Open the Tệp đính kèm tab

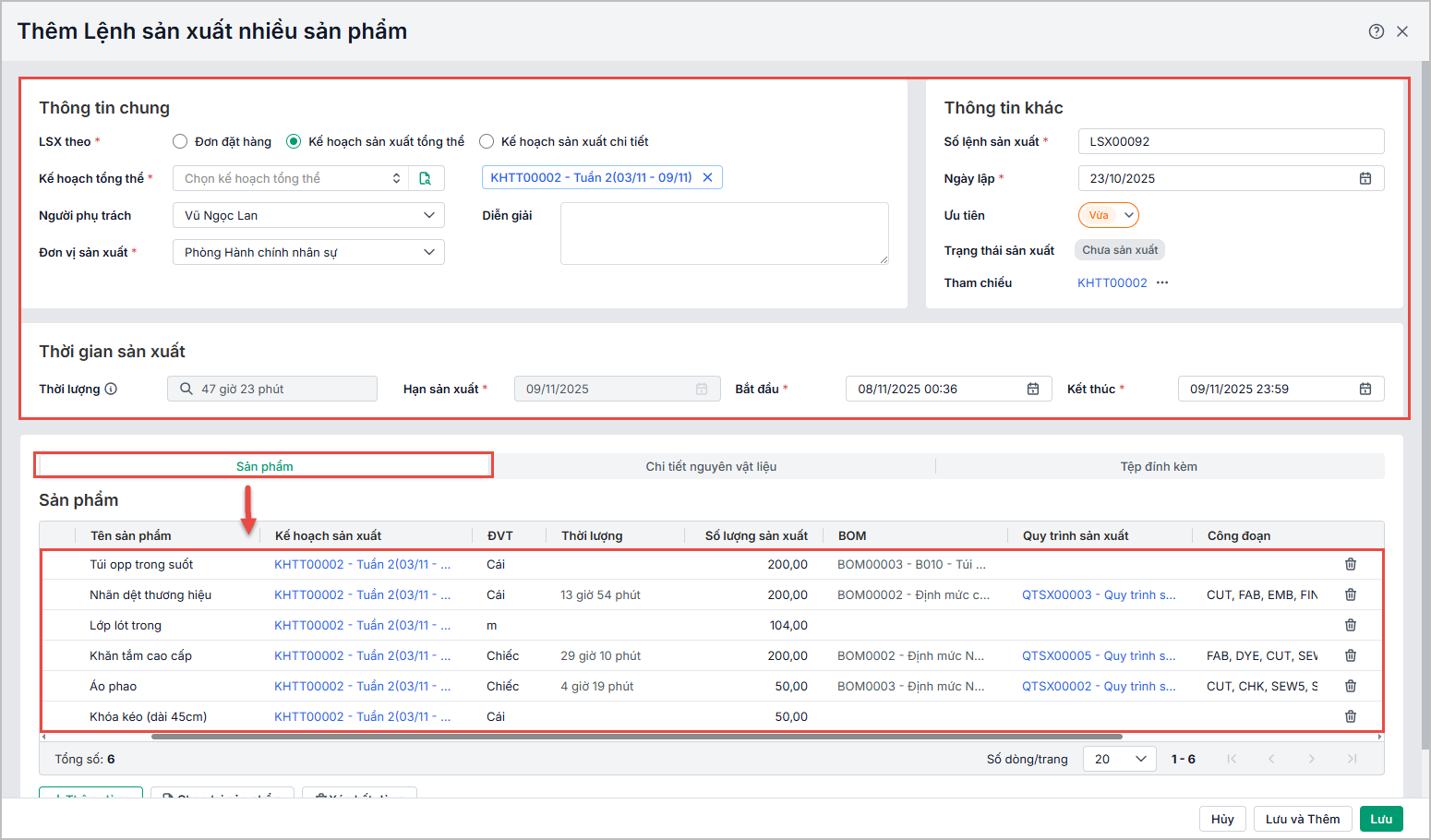coord(1159,466)
